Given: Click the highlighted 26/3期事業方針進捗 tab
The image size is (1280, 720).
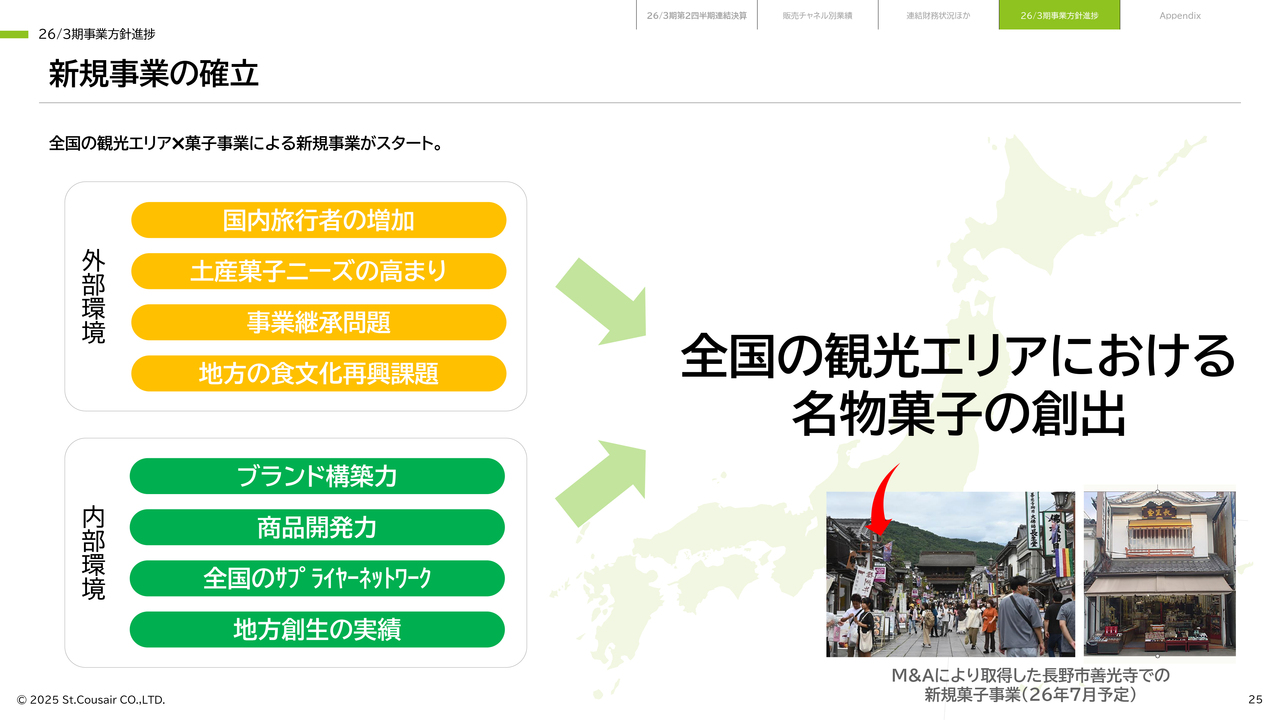Looking at the screenshot, I should [1059, 16].
